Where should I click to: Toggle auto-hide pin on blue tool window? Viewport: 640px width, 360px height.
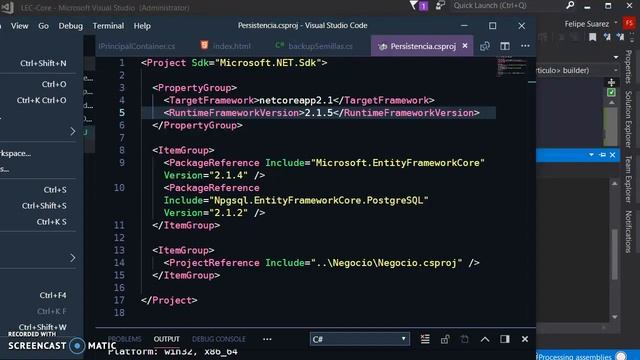[x=602, y=155]
